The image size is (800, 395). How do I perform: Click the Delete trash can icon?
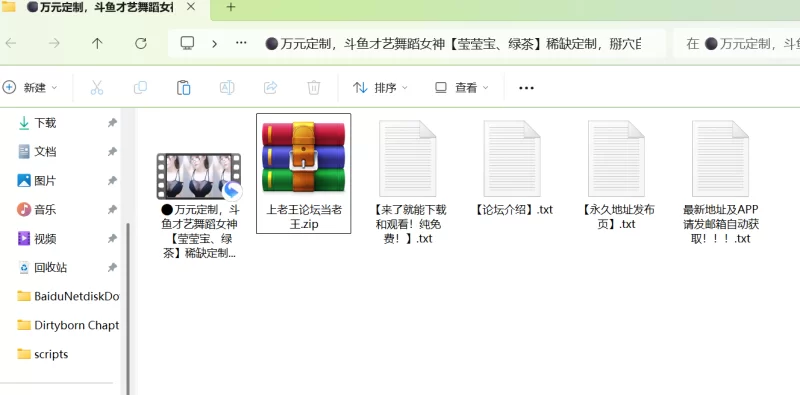click(x=314, y=88)
